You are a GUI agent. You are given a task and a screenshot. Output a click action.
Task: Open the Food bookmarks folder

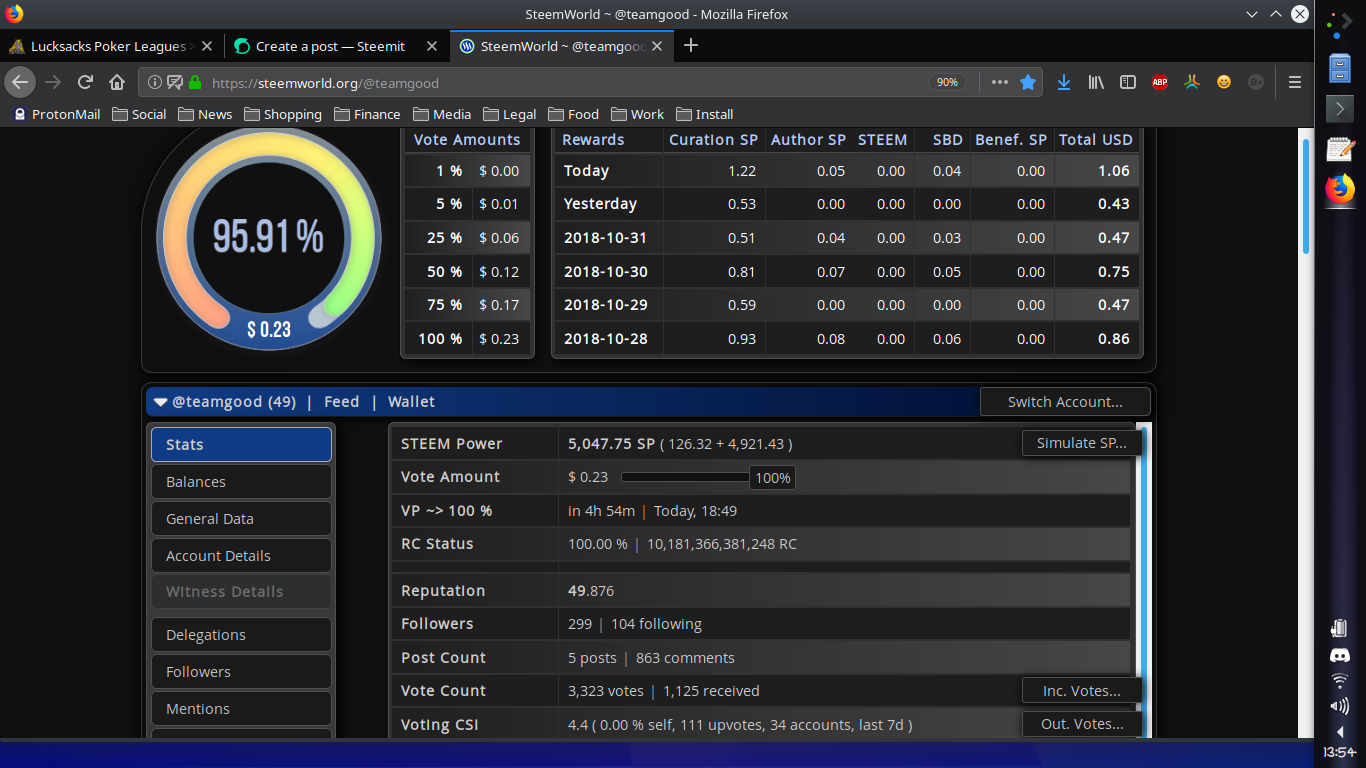[x=573, y=114]
